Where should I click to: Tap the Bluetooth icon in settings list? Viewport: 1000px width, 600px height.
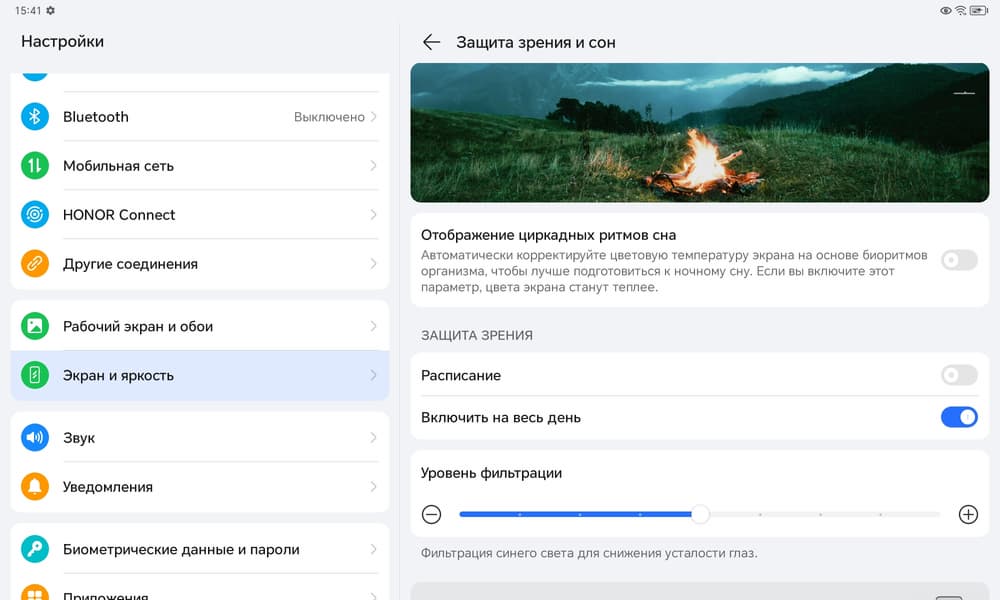point(35,117)
